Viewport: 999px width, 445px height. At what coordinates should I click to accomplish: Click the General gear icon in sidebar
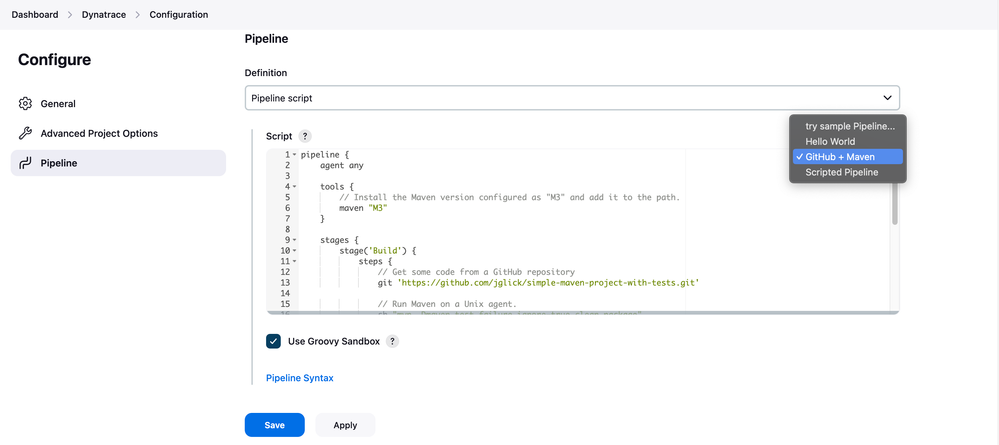tap(26, 104)
